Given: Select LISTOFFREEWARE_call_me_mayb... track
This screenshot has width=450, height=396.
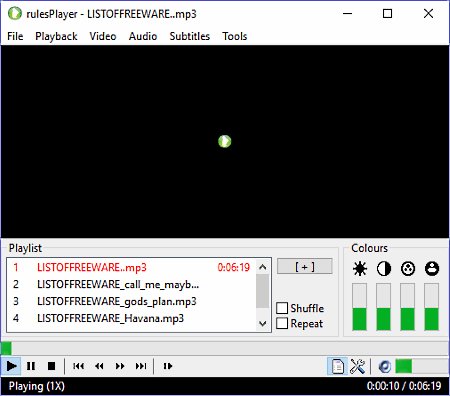Looking at the screenshot, I should coord(132,284).
